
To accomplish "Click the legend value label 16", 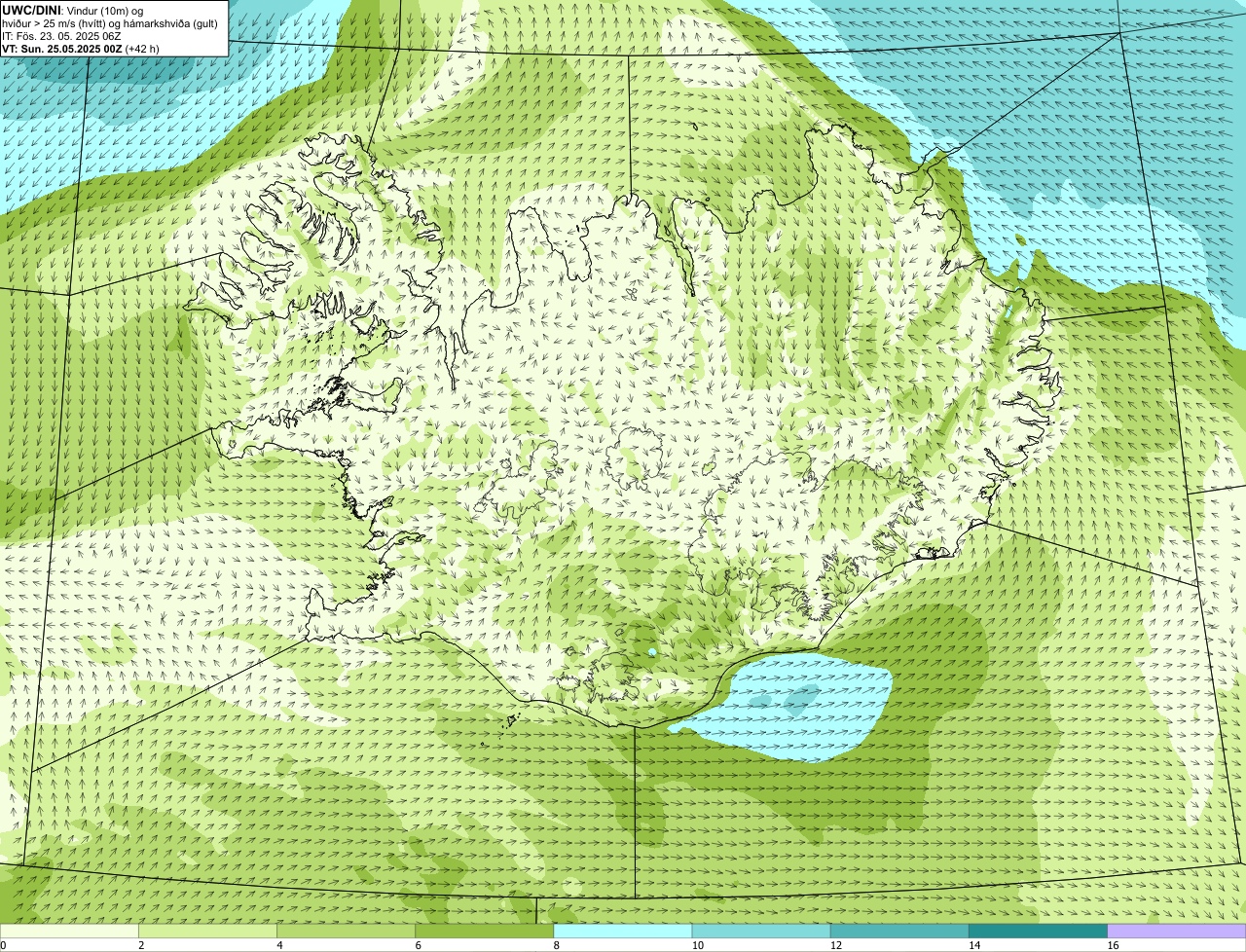I will click(x=1113, y=945).
